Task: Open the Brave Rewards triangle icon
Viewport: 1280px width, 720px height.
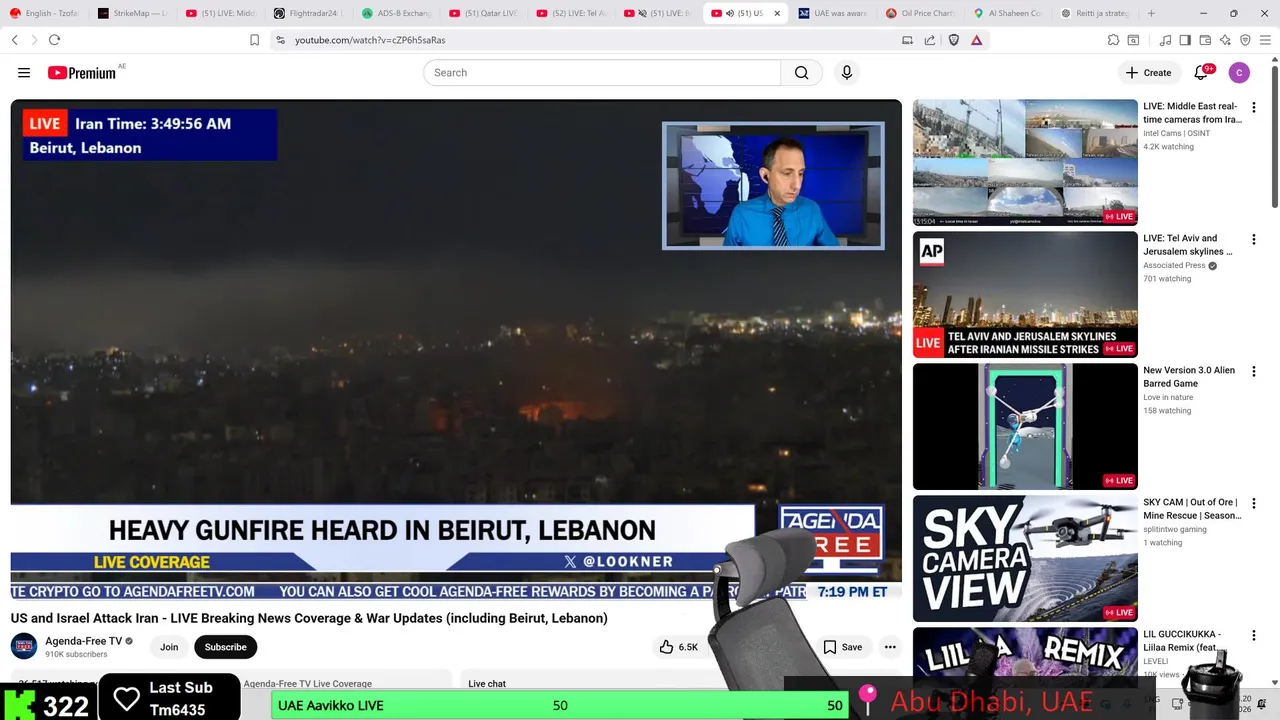Action: pos(976,40)
